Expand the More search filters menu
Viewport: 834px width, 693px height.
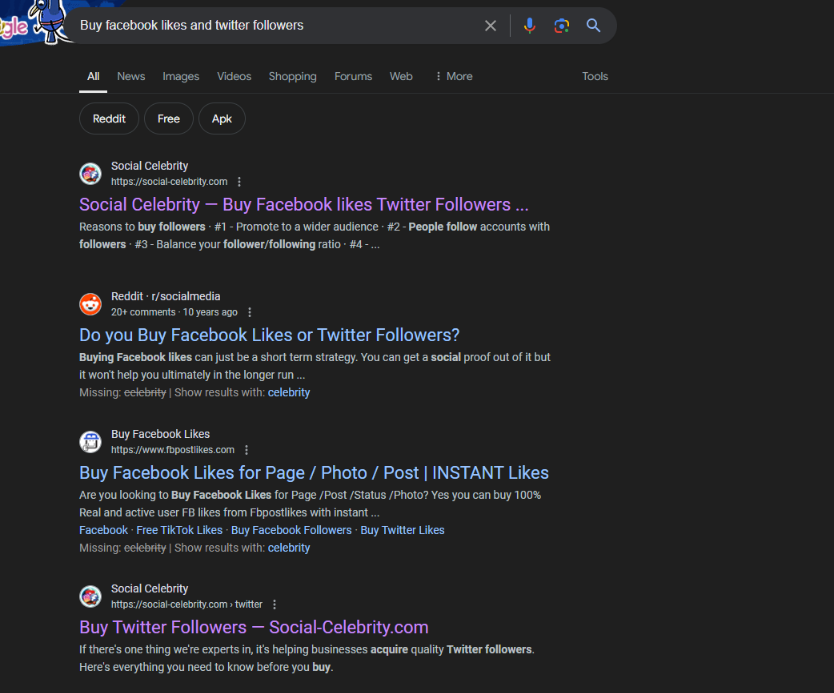coord(454,77)
